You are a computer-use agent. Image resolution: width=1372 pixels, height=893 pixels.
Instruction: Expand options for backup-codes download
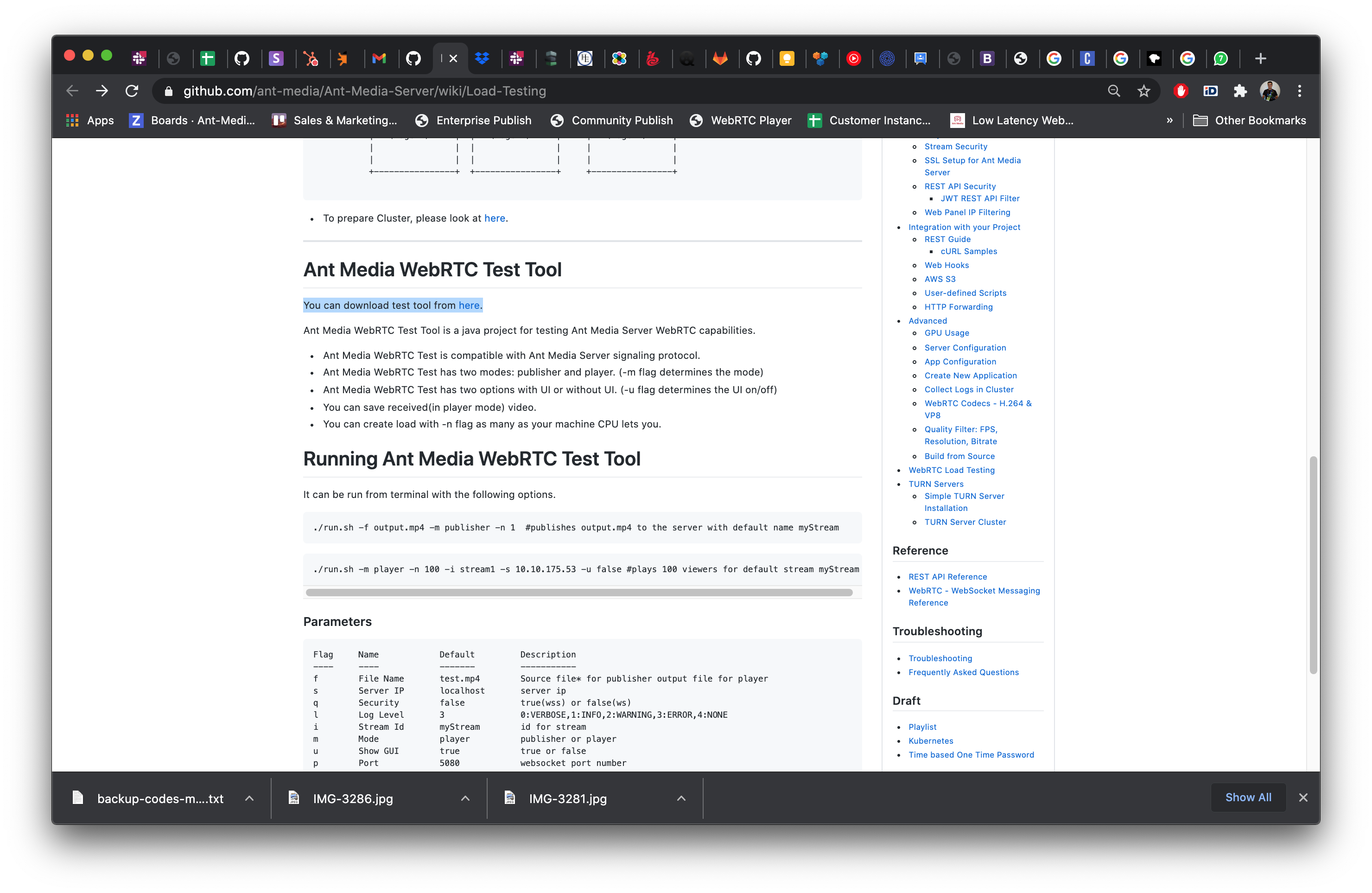250,798
